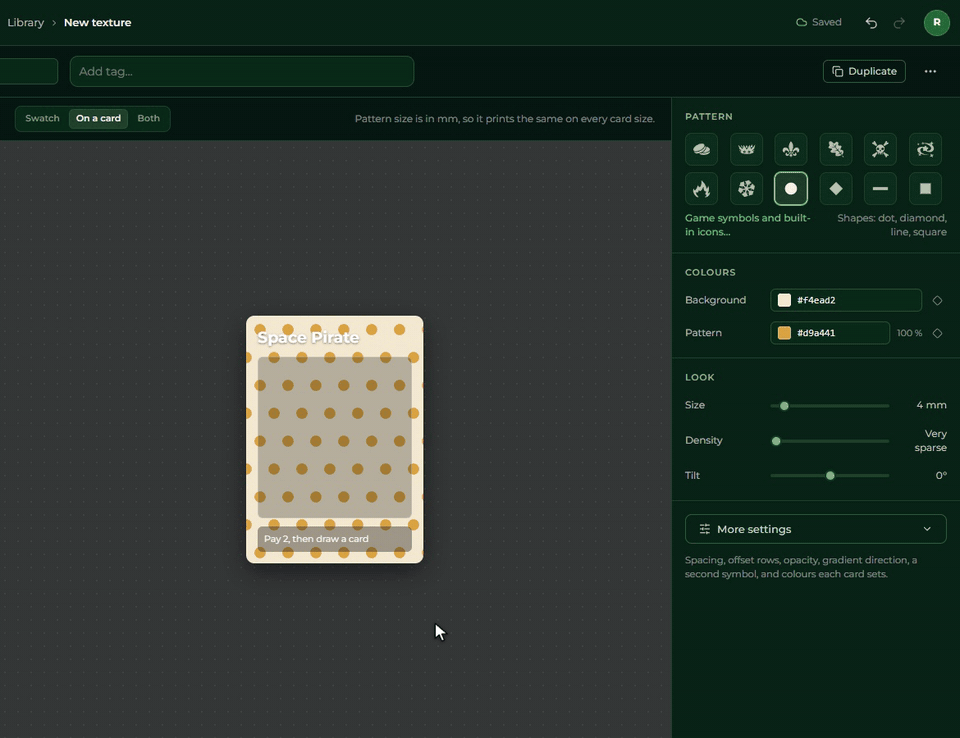
Task: Open Game symbols and built-in icons link
Action: pos(748,225)
